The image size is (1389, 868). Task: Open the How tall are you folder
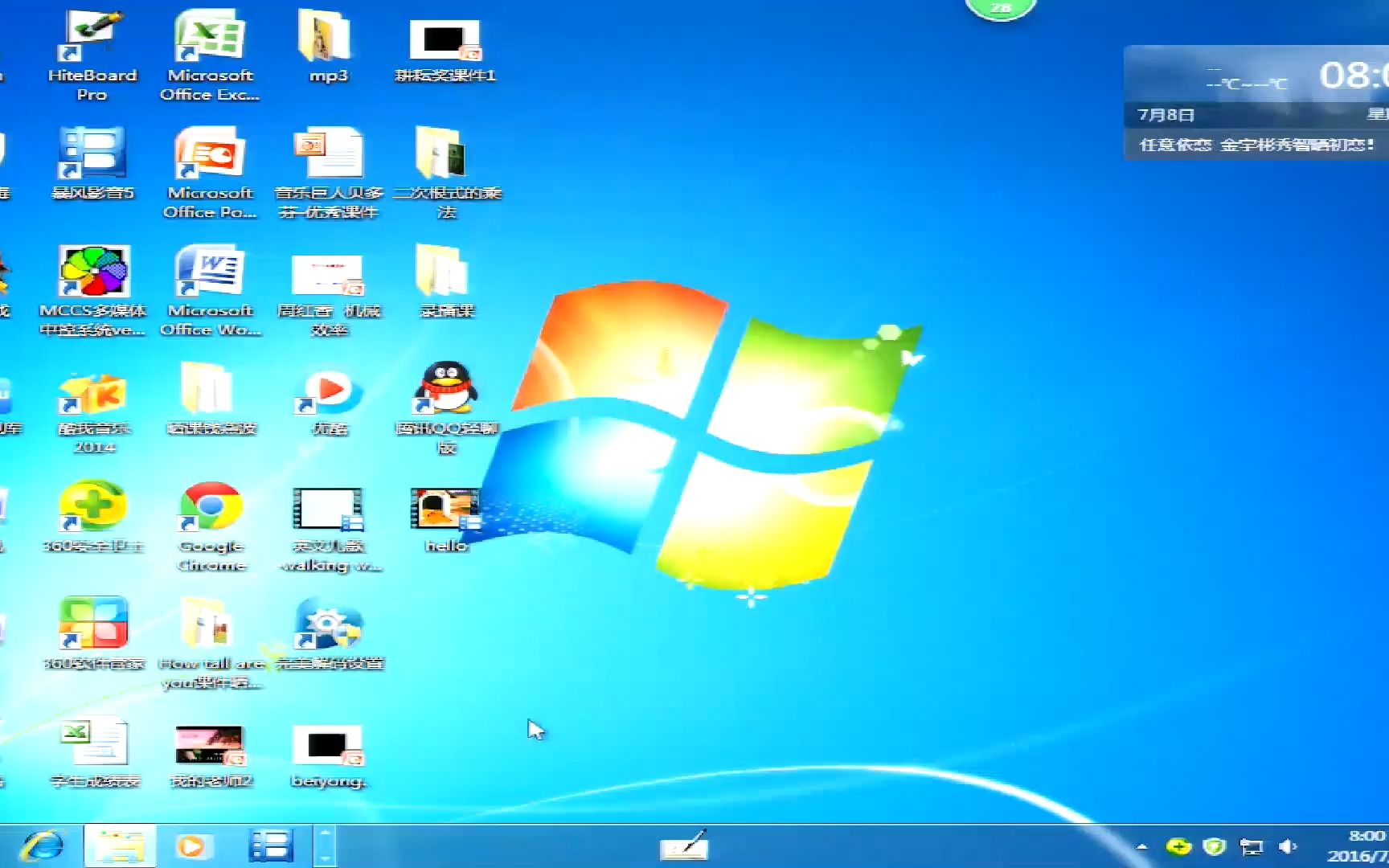coord(211,643)
